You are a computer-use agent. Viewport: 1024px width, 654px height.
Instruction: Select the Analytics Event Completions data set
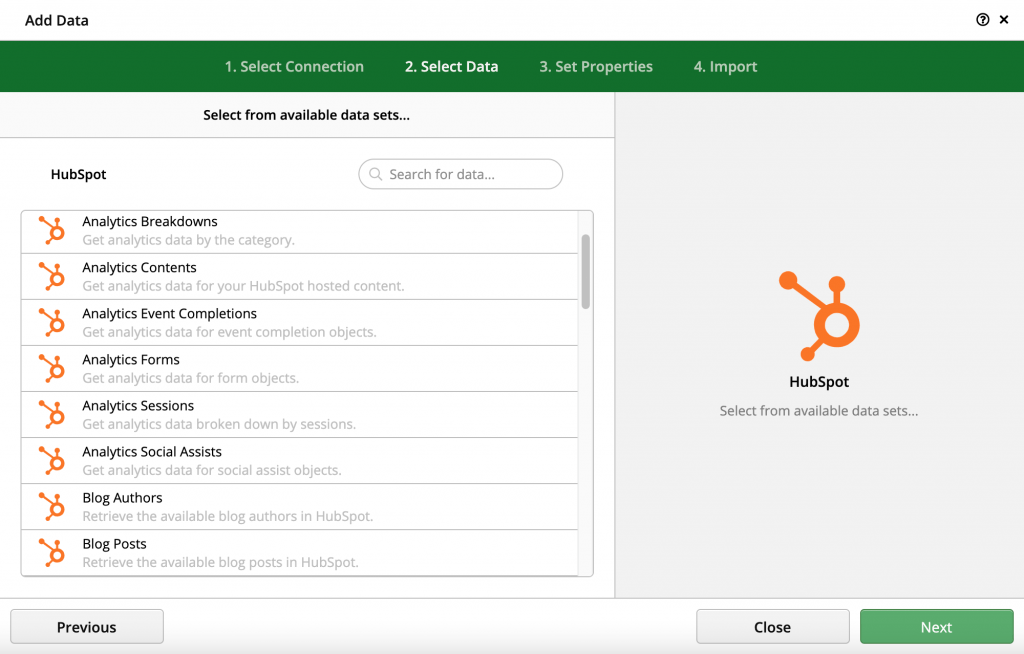(x=300, y=323)
